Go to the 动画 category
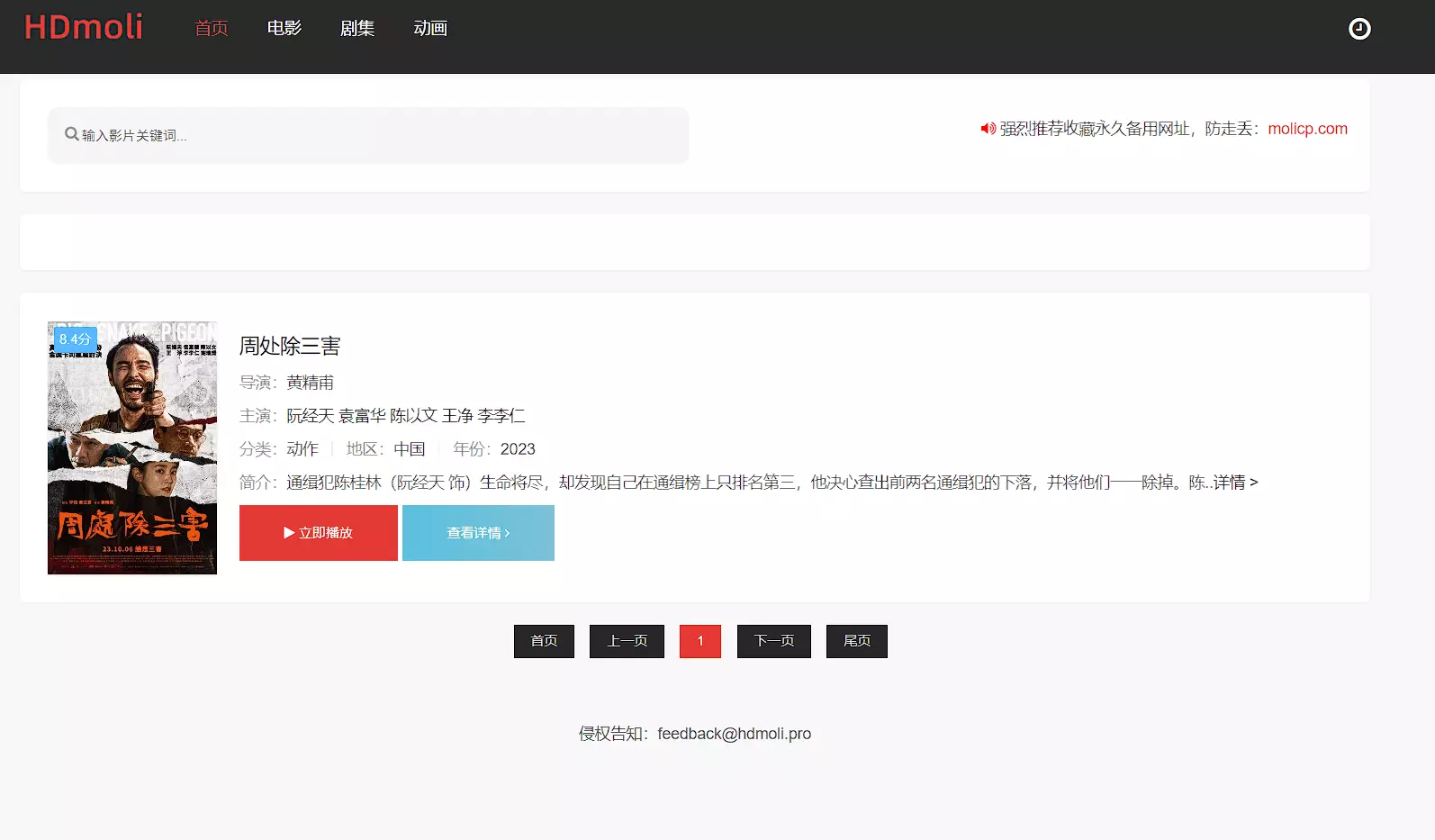The height and width of the screenshot is (840, 1435). tap(430, 28)
